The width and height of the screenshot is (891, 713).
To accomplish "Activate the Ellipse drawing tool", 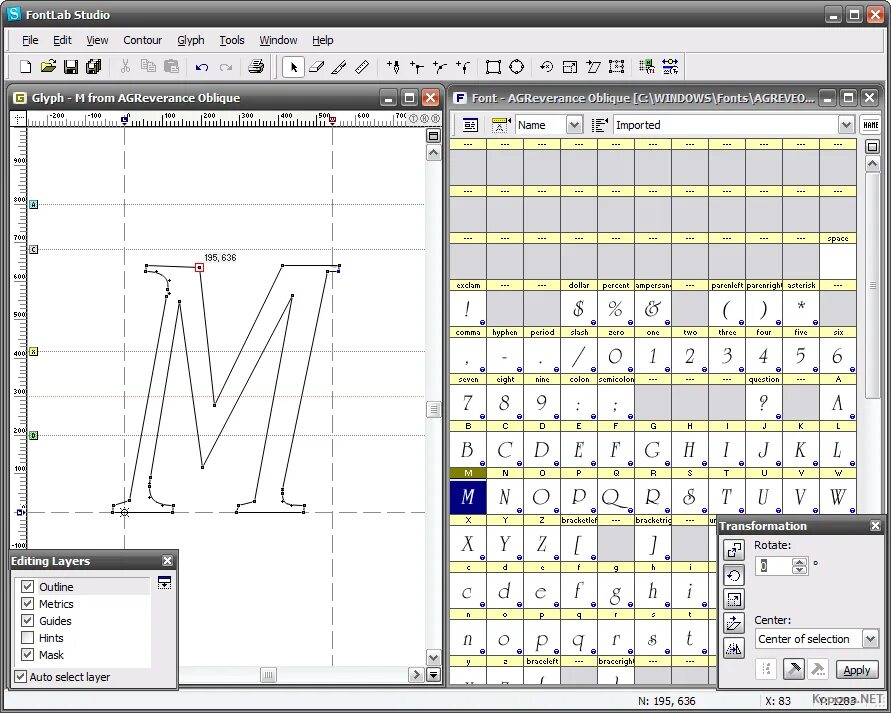I will pyautogui.click(x=517, y=67).
